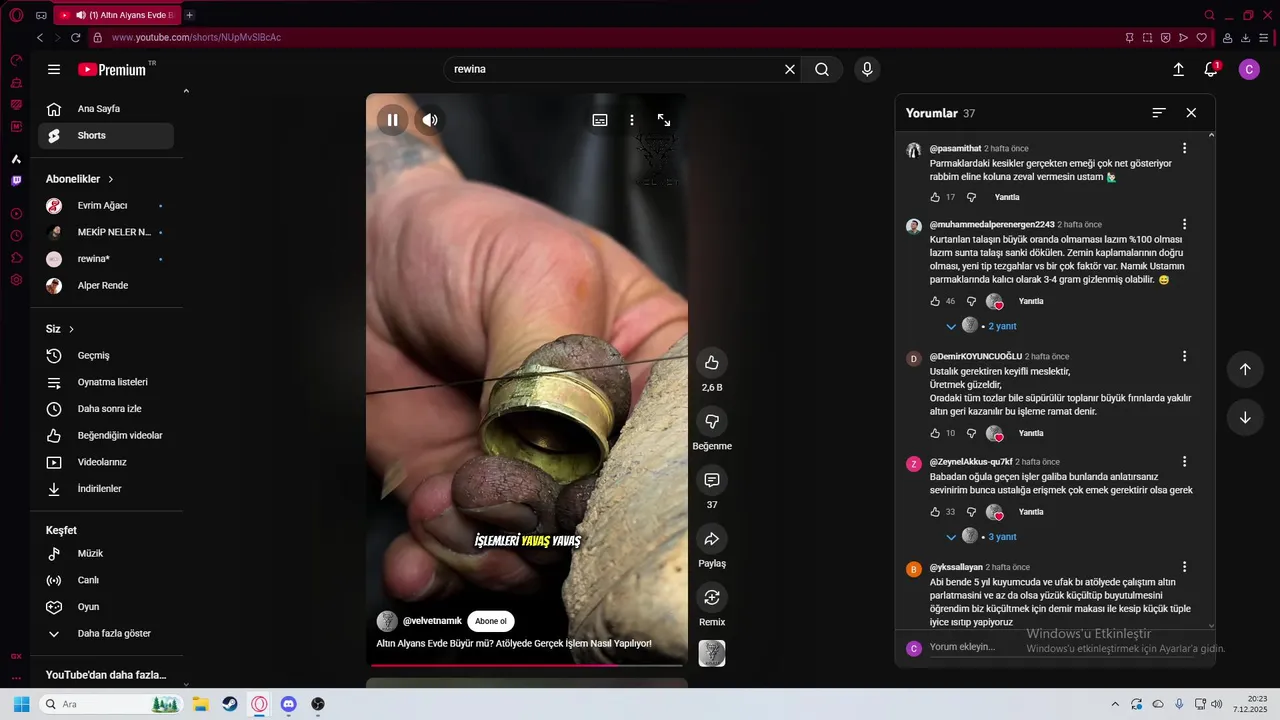Viewport: 1280px width, 720px height.
Task: Dislike the @pasamithat comment
Action: (971, 197)
